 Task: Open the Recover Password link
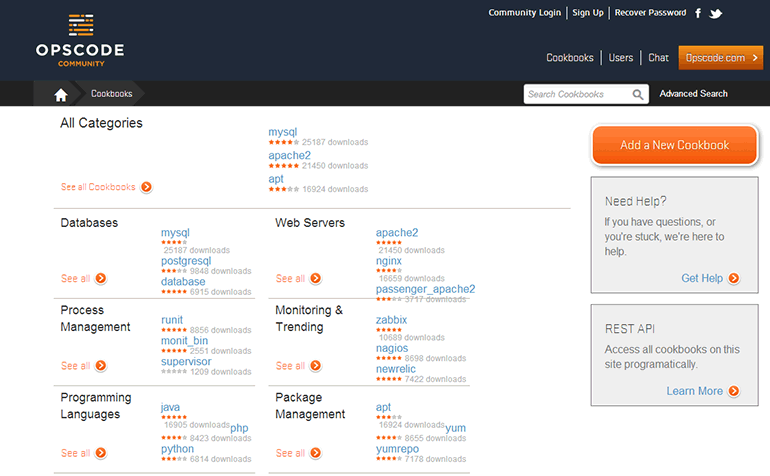tap(650, 13)
